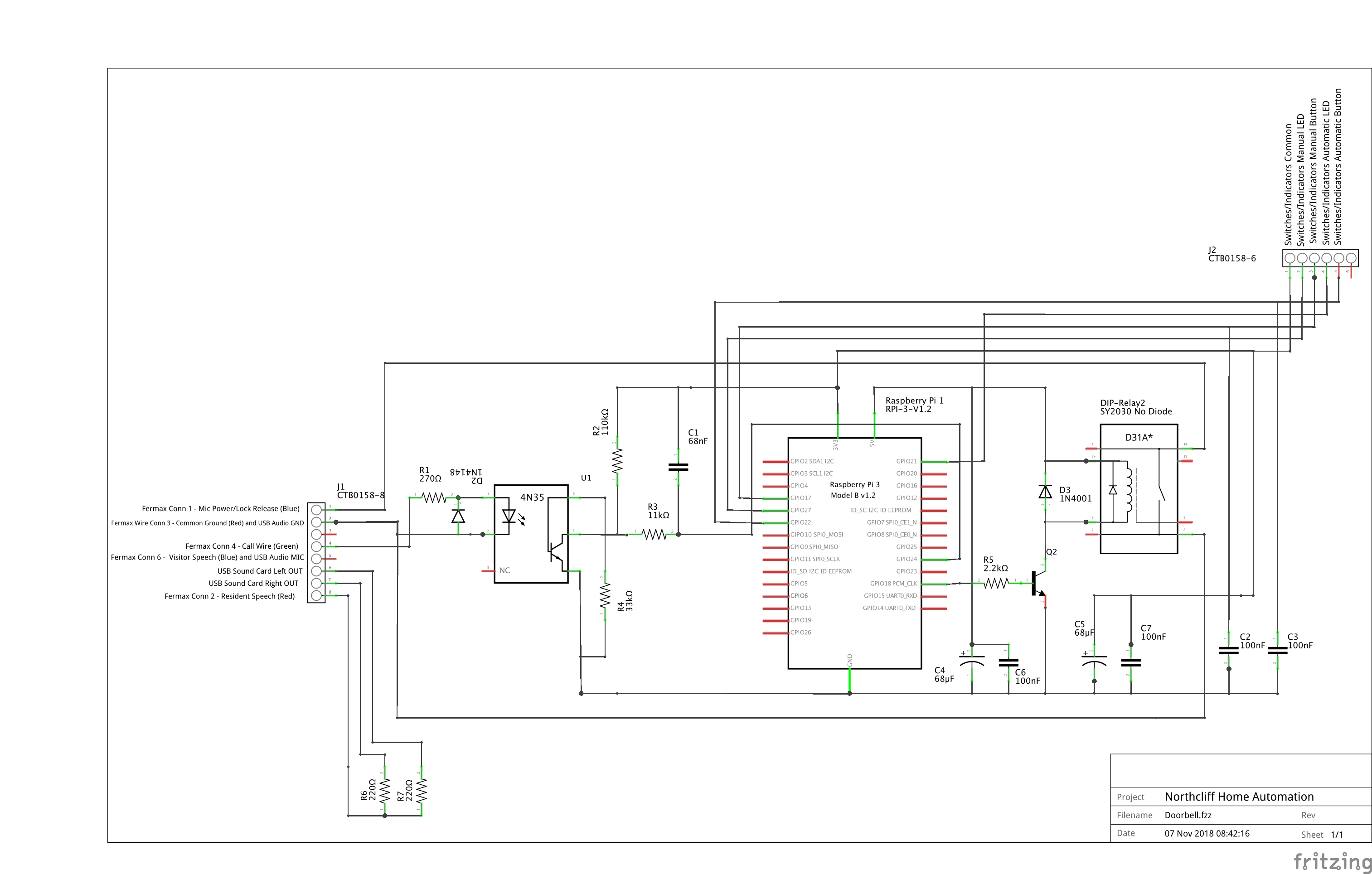Click the R2 110kΩ resistor symbol
Image resolution: width=1372 pixels, height=874 pixels.
pos(617,461)
